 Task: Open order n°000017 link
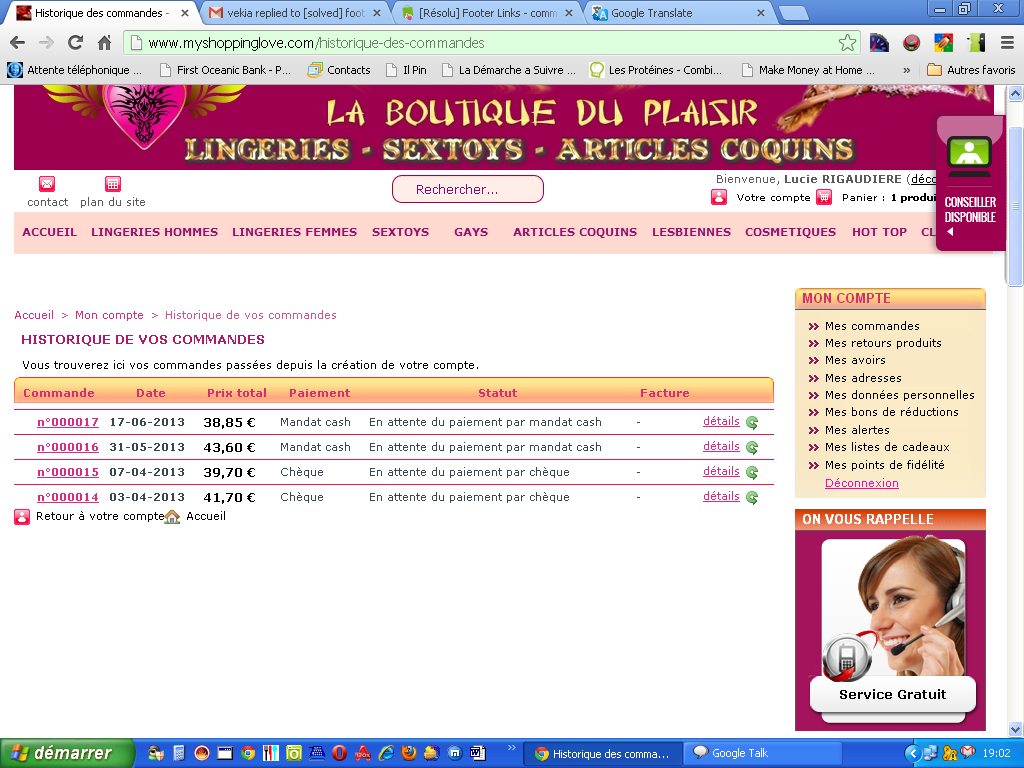point(68,423)
